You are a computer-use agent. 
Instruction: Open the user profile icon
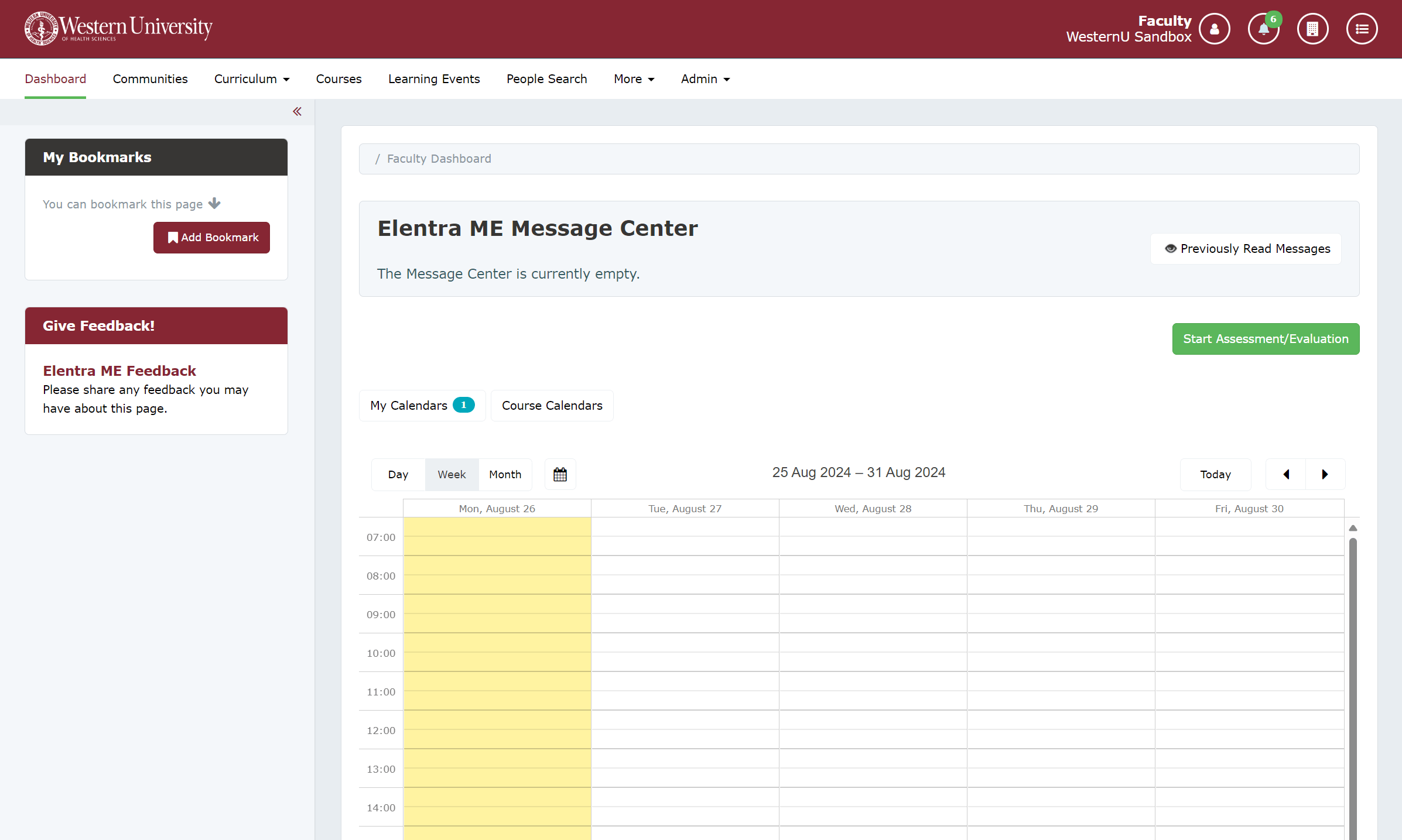coord(1215,29)
